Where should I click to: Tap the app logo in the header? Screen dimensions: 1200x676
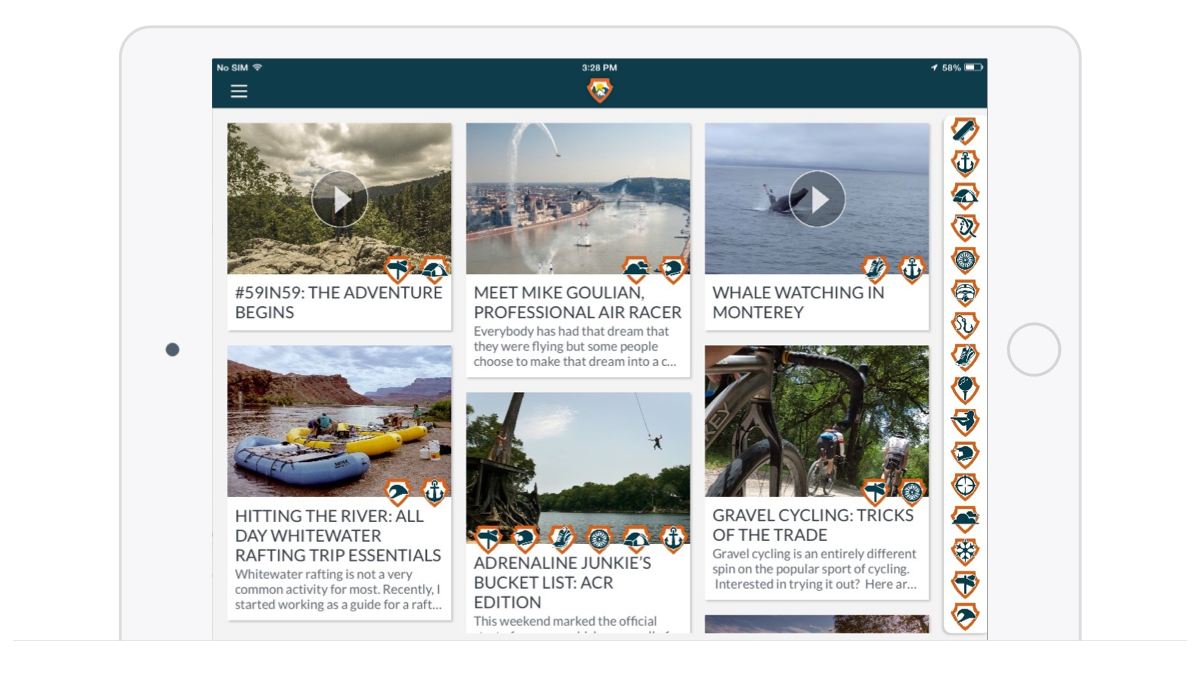pyautogui.click(x=600, y=91)
